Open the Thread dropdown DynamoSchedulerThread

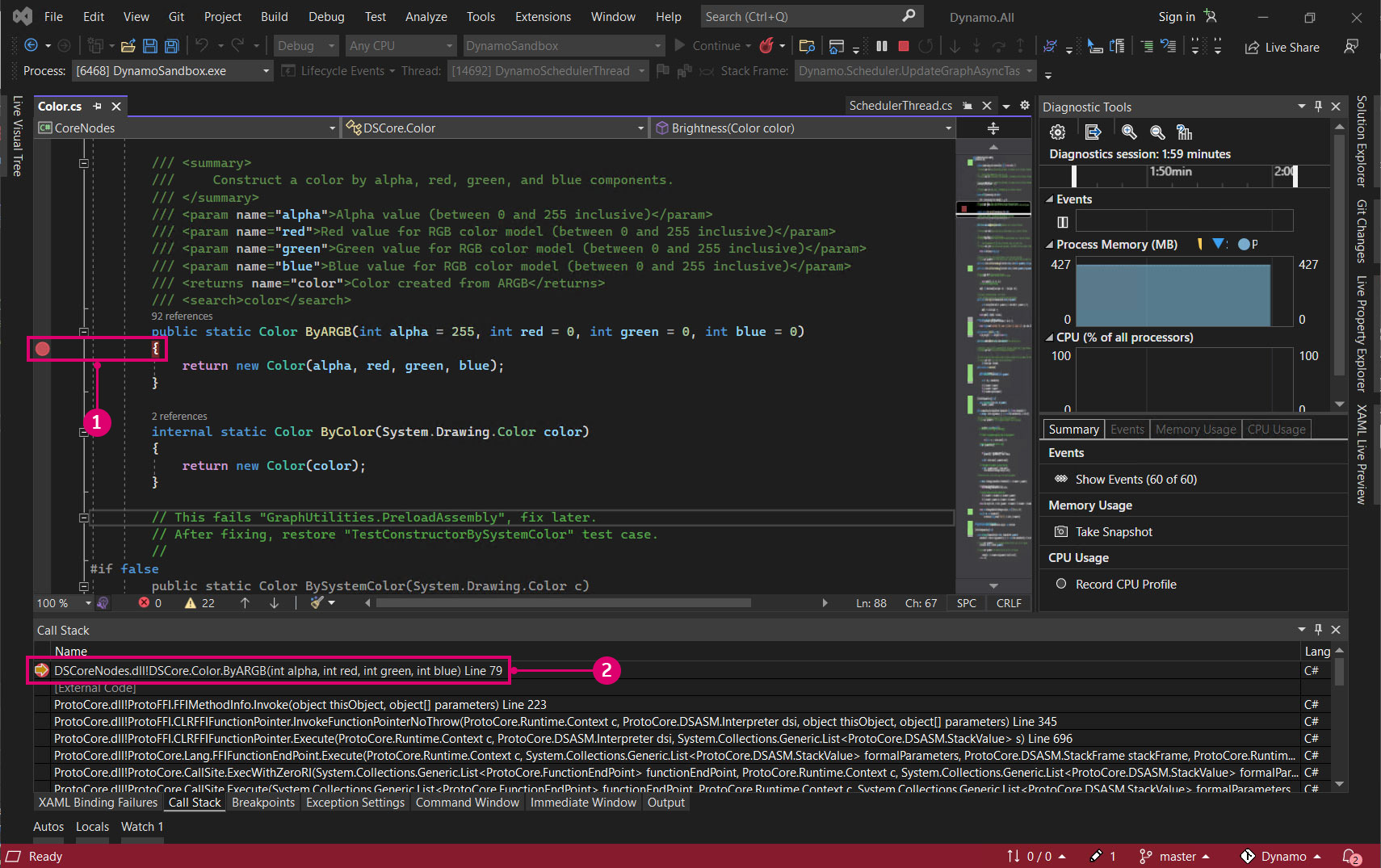click(x=548, y=71)
